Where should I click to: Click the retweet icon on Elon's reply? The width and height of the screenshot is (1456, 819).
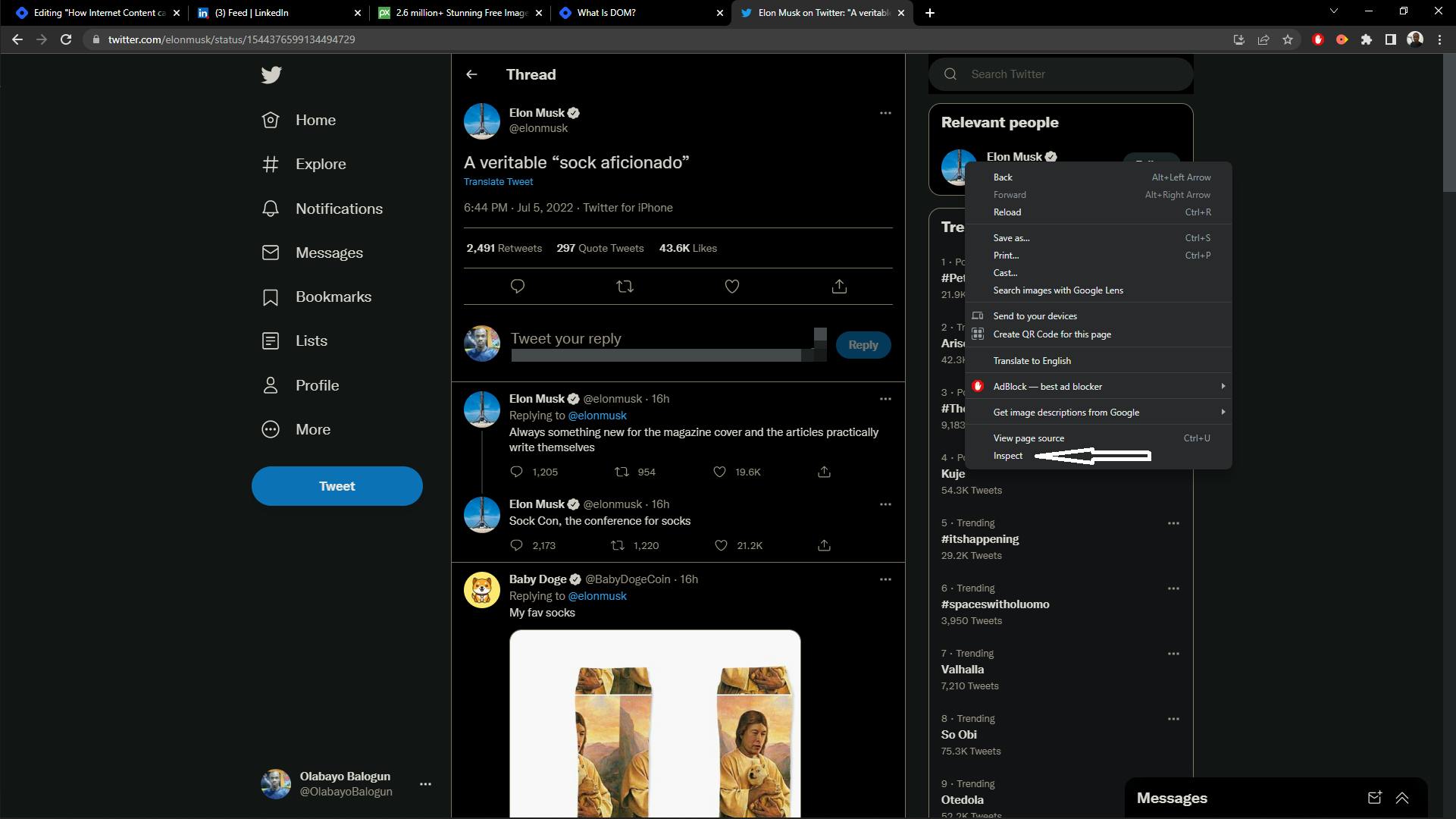(619, 472)
